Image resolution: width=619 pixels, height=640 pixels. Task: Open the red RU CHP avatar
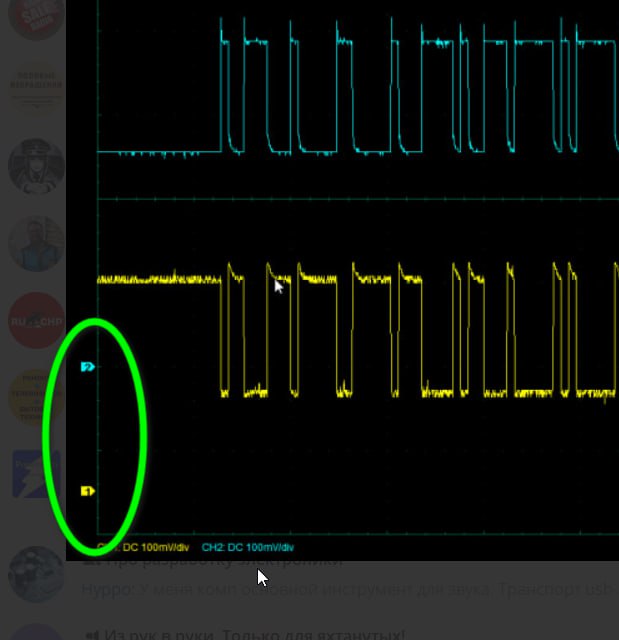(x=36, y=320)
